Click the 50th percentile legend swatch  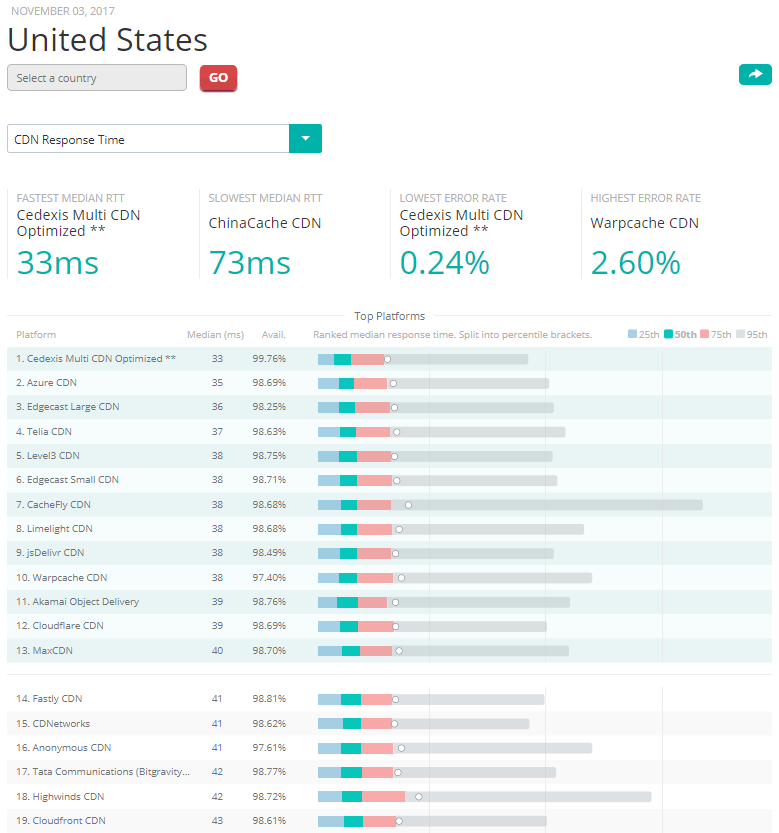(668, 334)
